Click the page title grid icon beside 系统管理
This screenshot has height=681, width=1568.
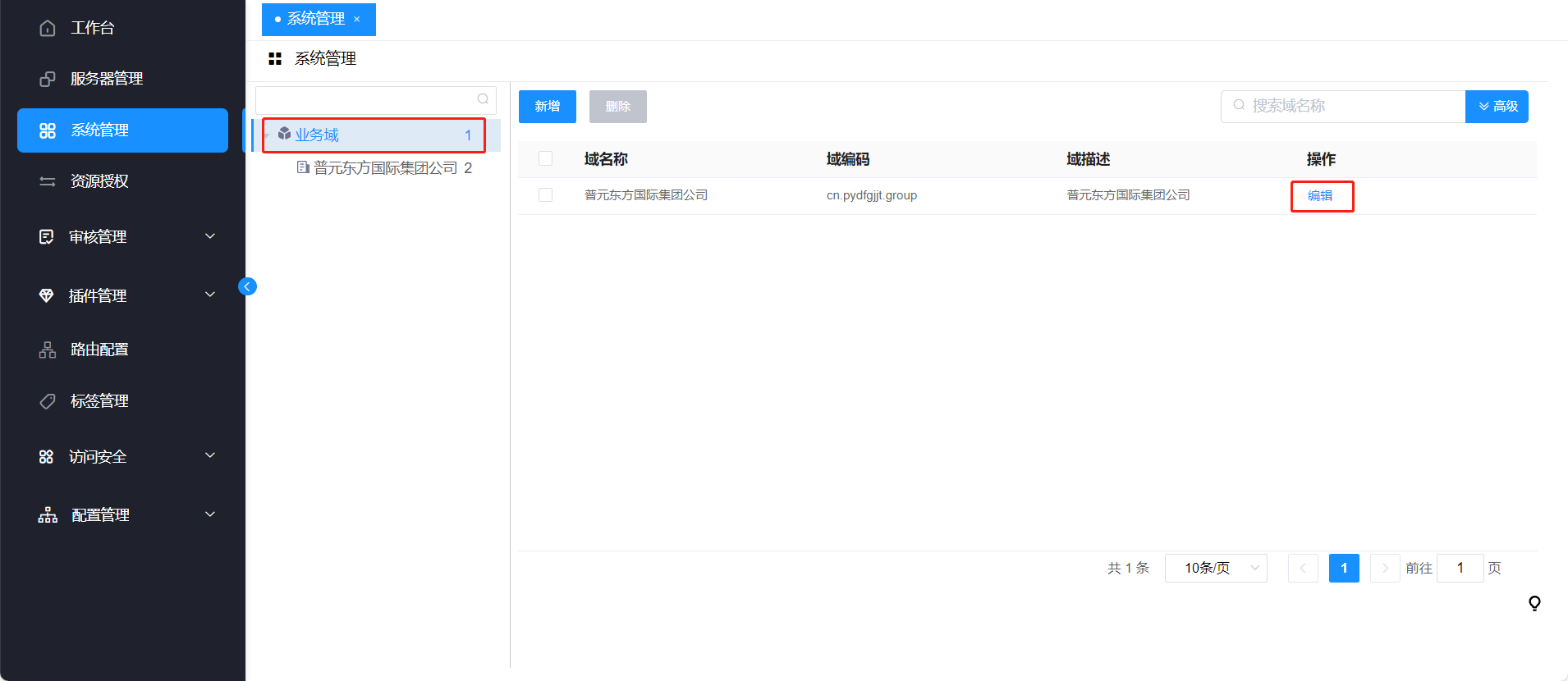(x=275, y=59)
